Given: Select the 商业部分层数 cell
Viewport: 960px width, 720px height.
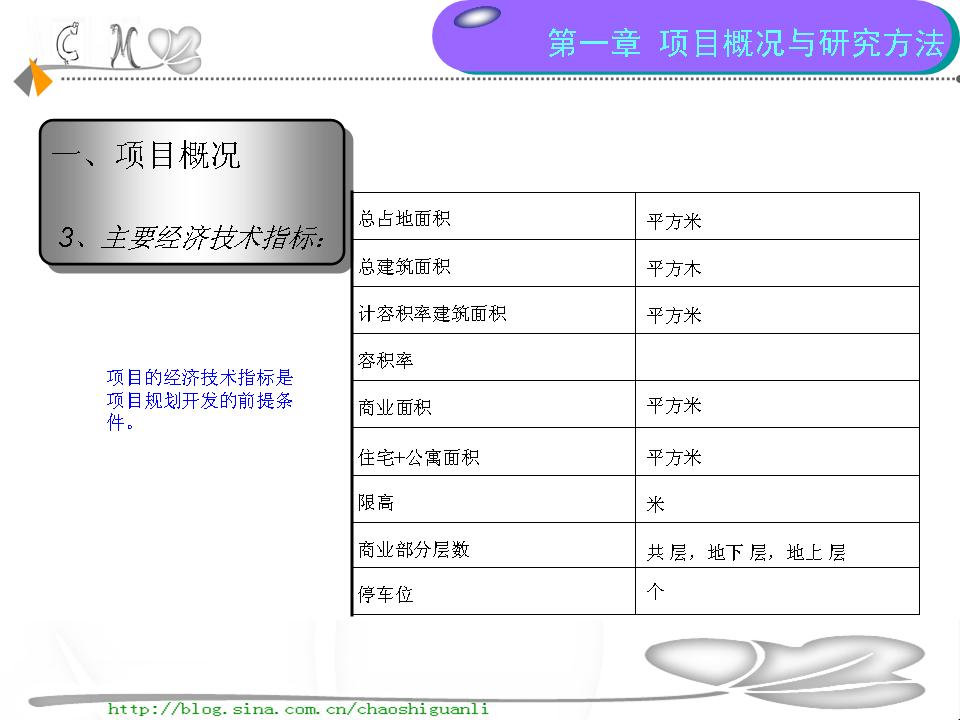Looking at the screenshot, I should [x=414, y=549].
